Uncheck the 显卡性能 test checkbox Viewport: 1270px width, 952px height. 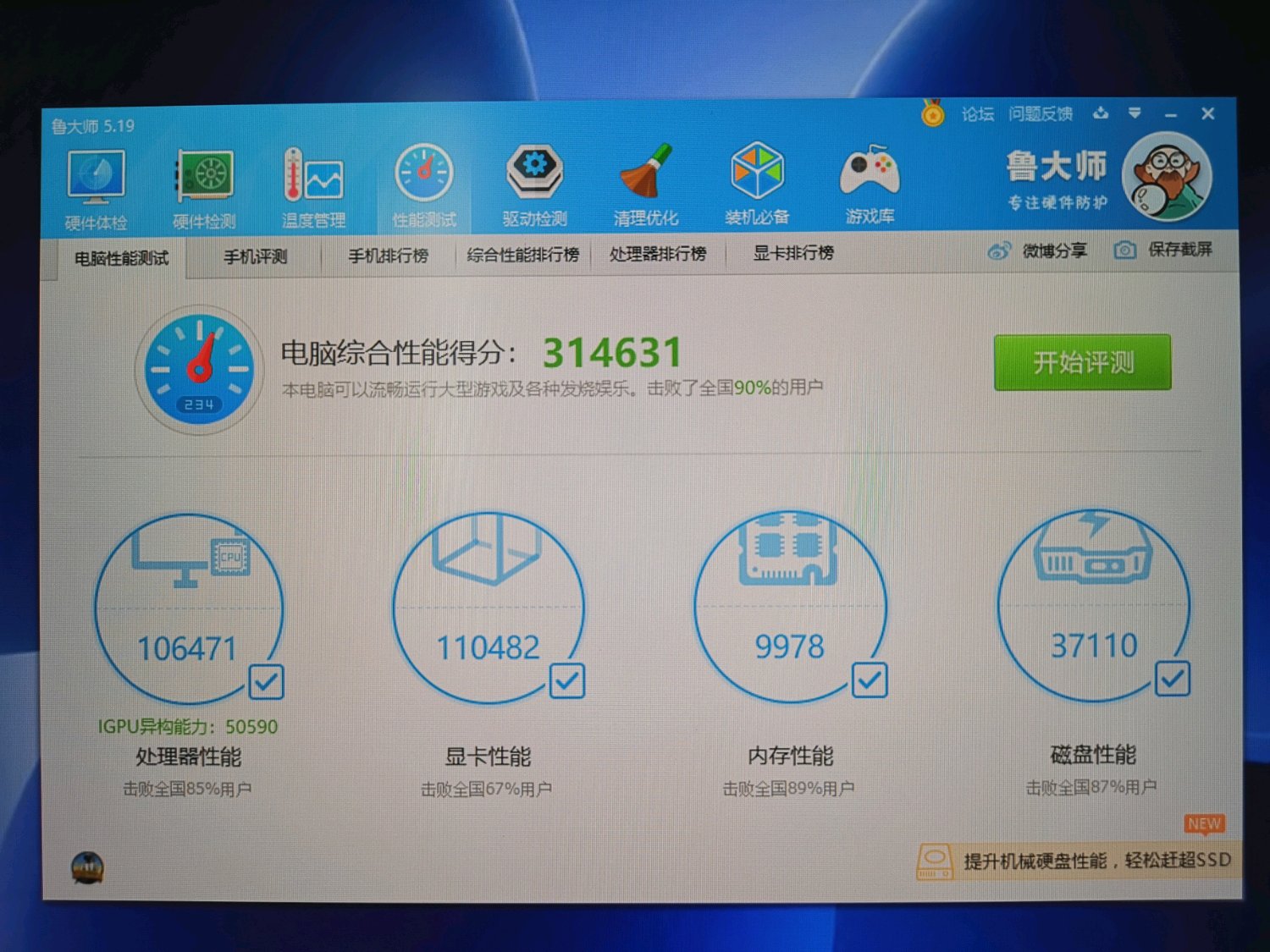566,680
